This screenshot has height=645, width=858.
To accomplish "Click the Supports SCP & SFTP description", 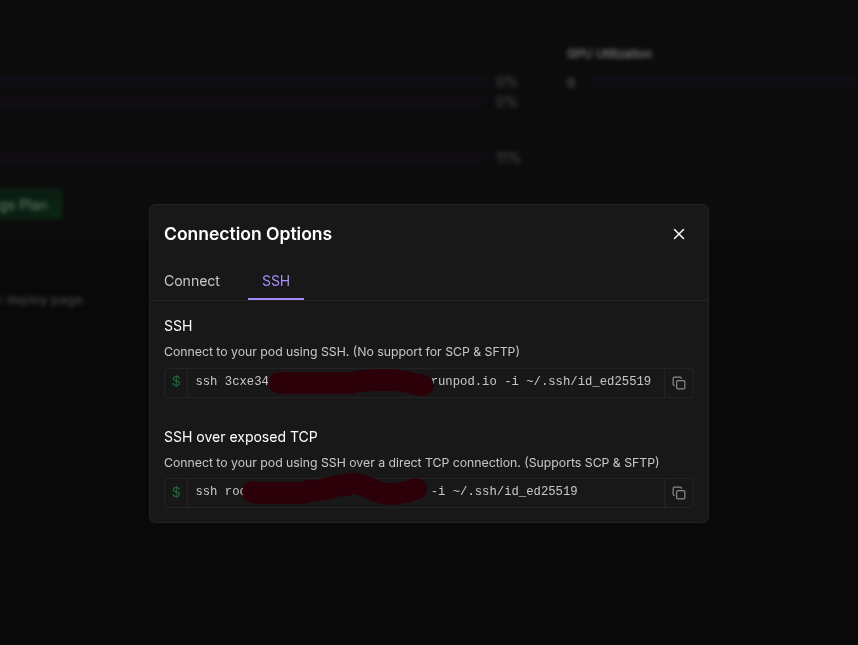I will click(x=591, y=463).
